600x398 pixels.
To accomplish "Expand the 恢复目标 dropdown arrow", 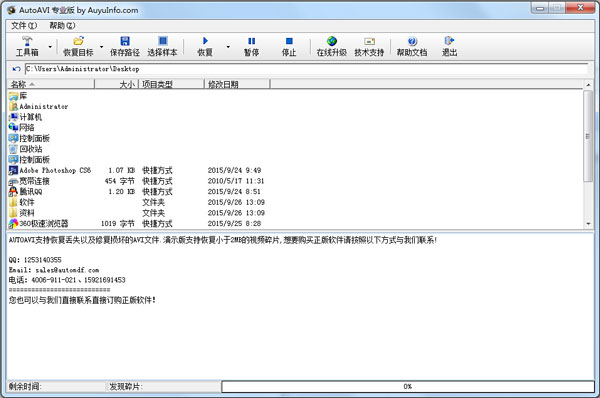I will click(x=101, y=47).
